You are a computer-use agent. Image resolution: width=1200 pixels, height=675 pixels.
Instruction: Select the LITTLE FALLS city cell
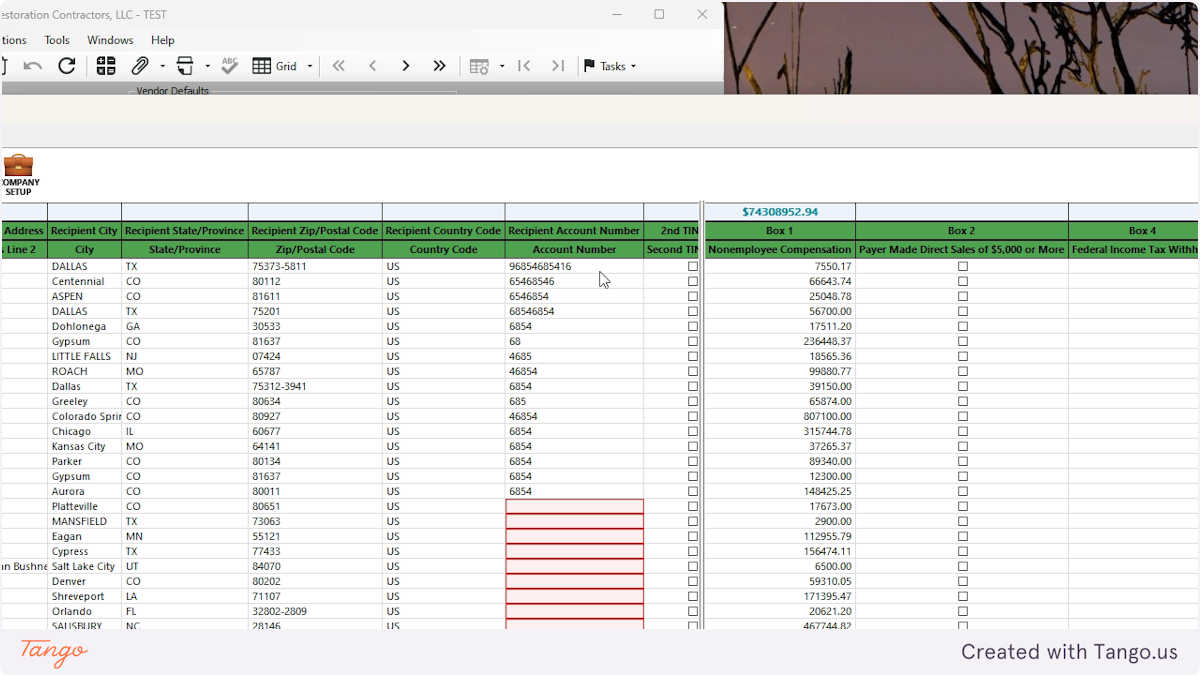(84, 356)
